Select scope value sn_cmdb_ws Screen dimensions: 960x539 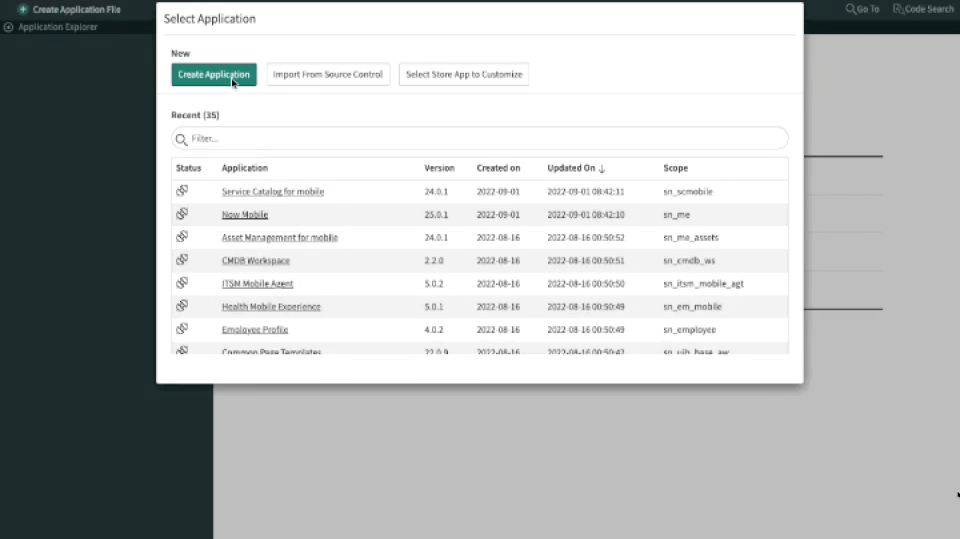[689, 260]
